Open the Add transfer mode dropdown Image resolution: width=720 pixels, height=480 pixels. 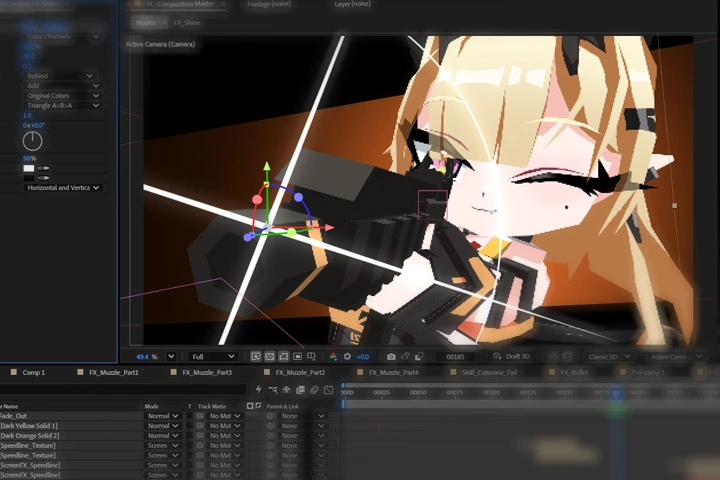coord(62,86)
